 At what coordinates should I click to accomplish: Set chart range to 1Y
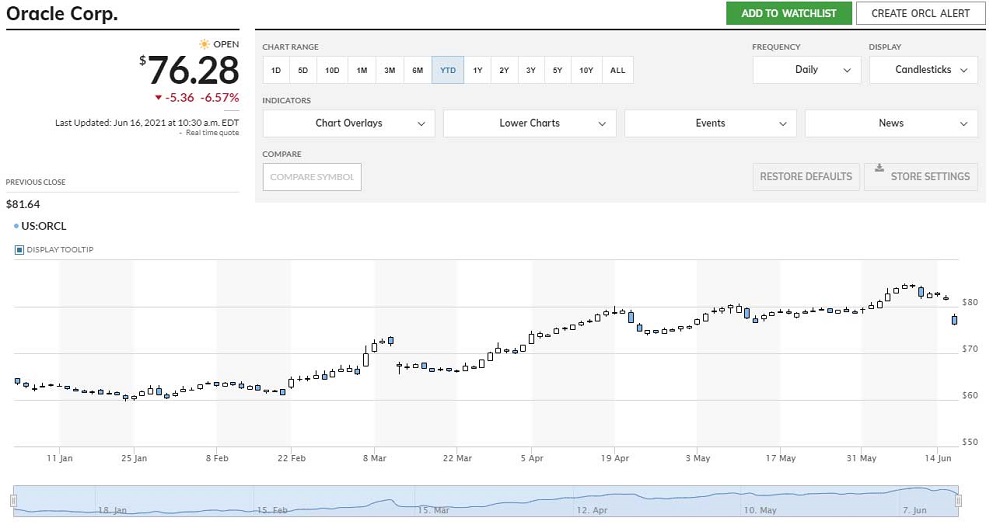[x=478, y=70]
